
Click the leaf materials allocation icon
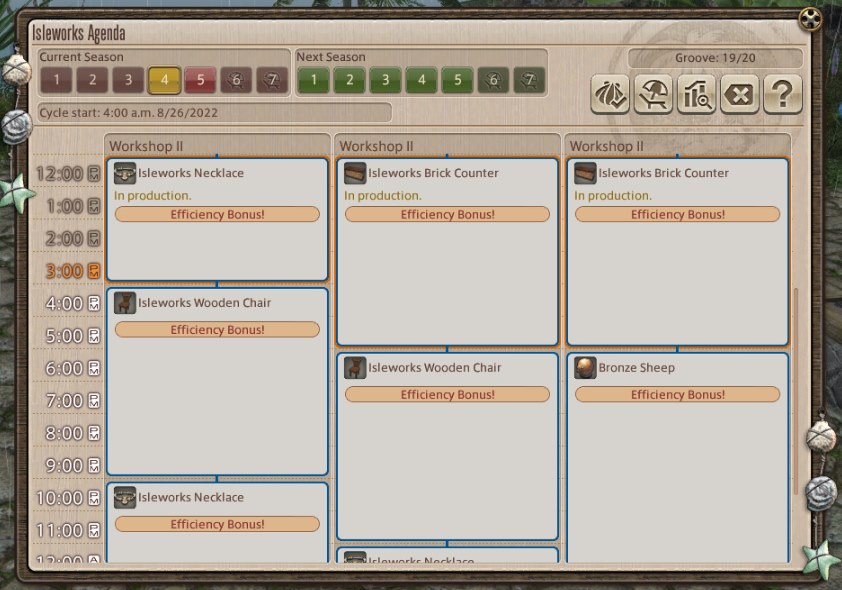point(610,94)
